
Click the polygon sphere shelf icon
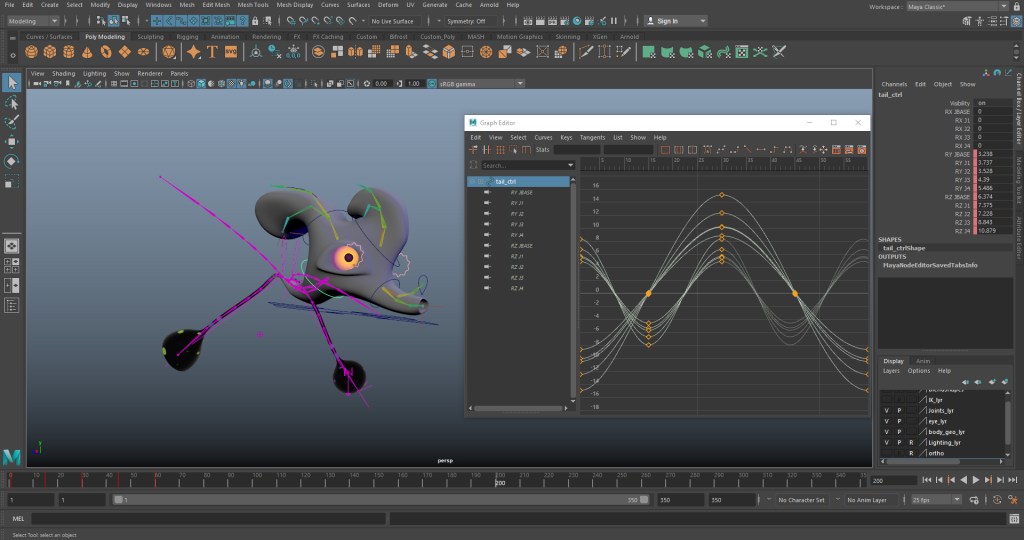click(30, 51)
